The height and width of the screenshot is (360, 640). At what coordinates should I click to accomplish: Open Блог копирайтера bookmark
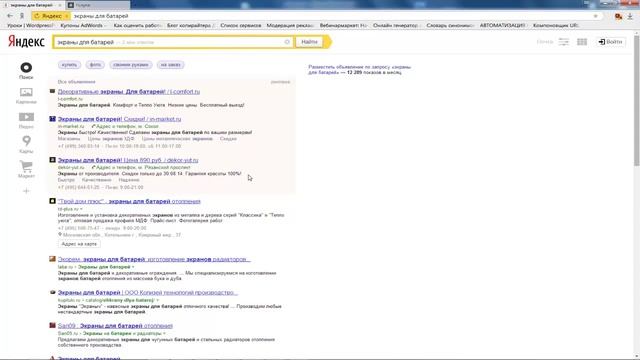click(191, 25)
